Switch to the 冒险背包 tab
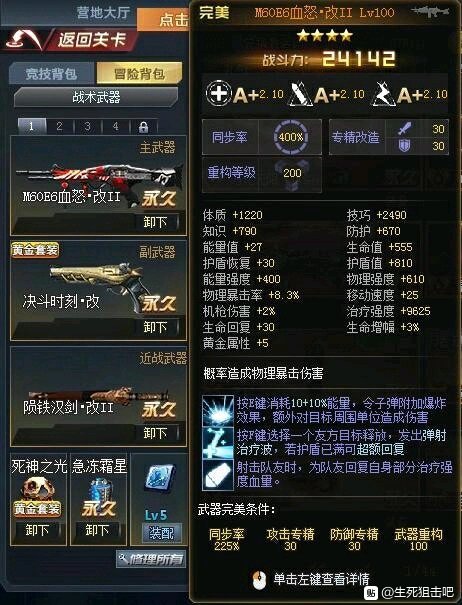The width and height of the screenshot is (462, 605). (x=139, y=73)
